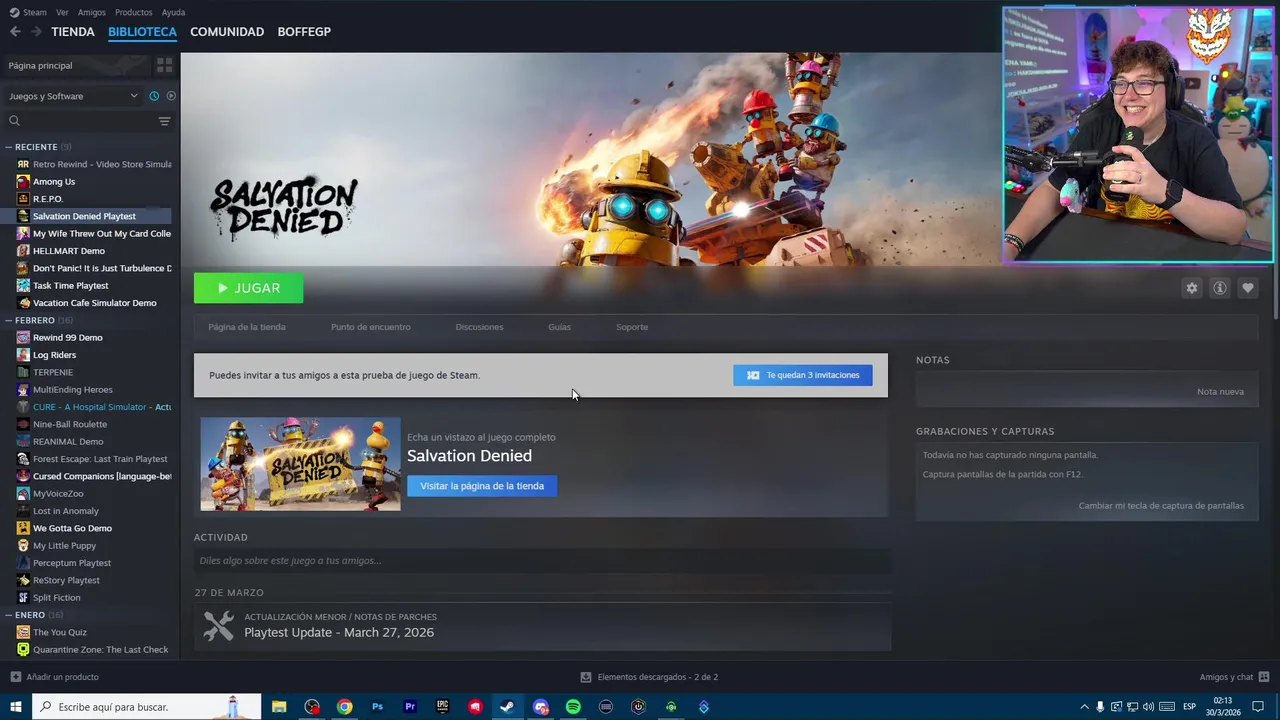Open Google Chrome from the taskbar

pos(344,707)
